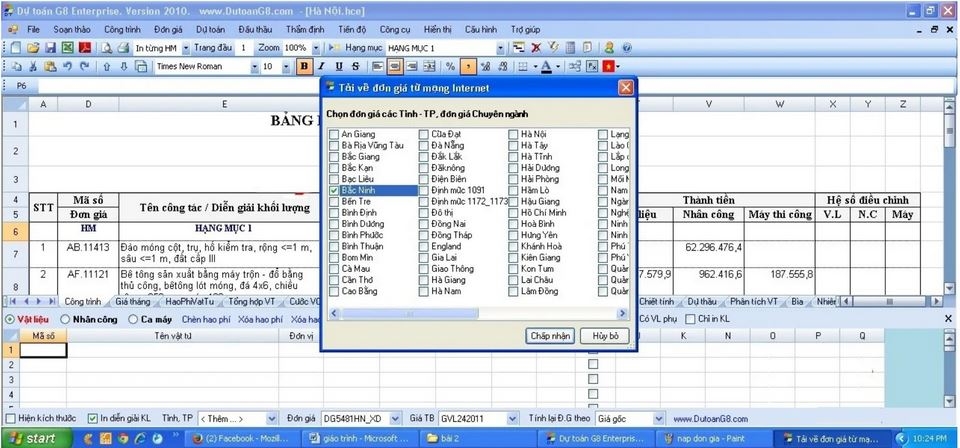Click the Open folder toolbar icon
960x448 pixels.
32,48
